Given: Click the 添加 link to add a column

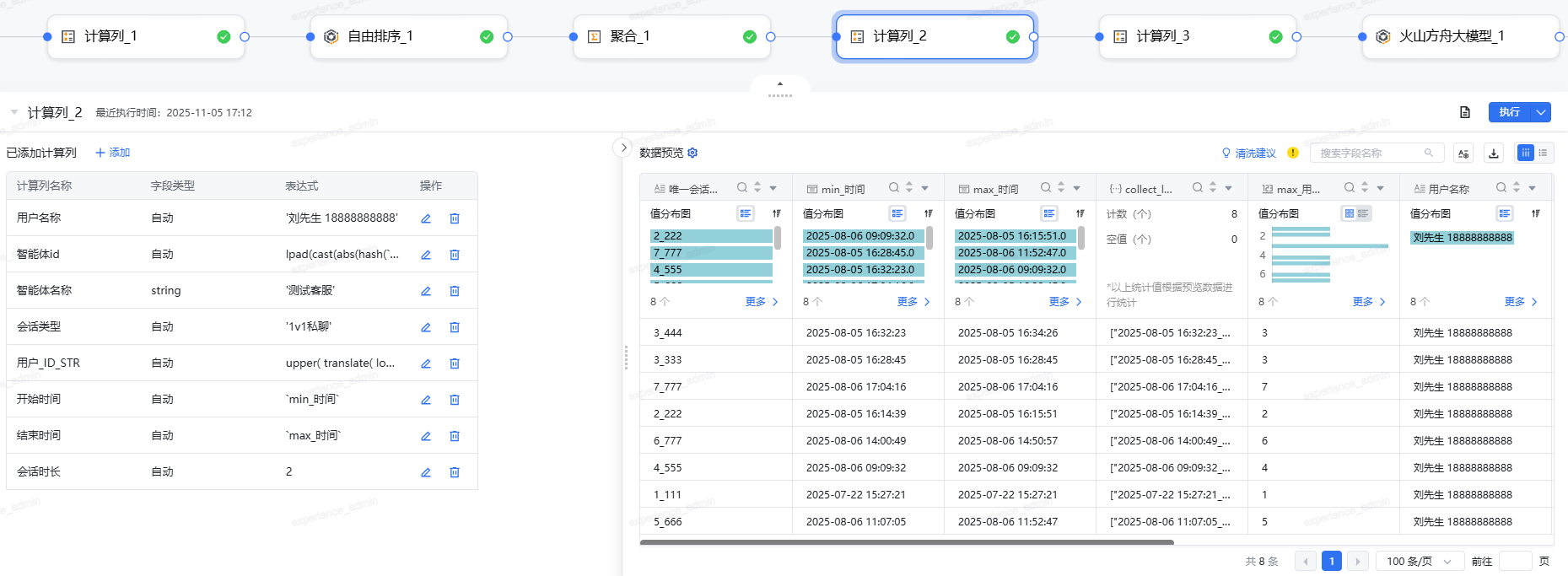Looking at the screenshot, I should 113,153.
